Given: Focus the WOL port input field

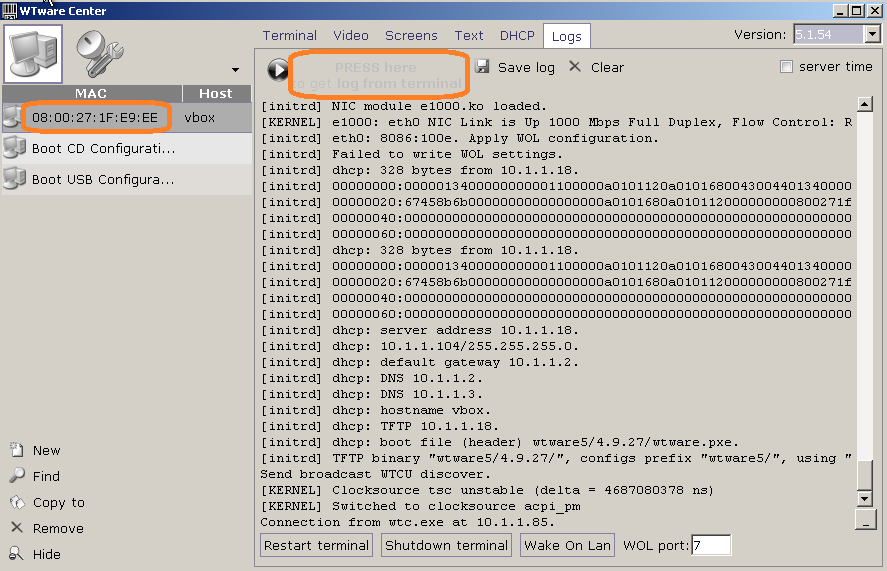Looking at the screenshot, I should click(711, 545).
